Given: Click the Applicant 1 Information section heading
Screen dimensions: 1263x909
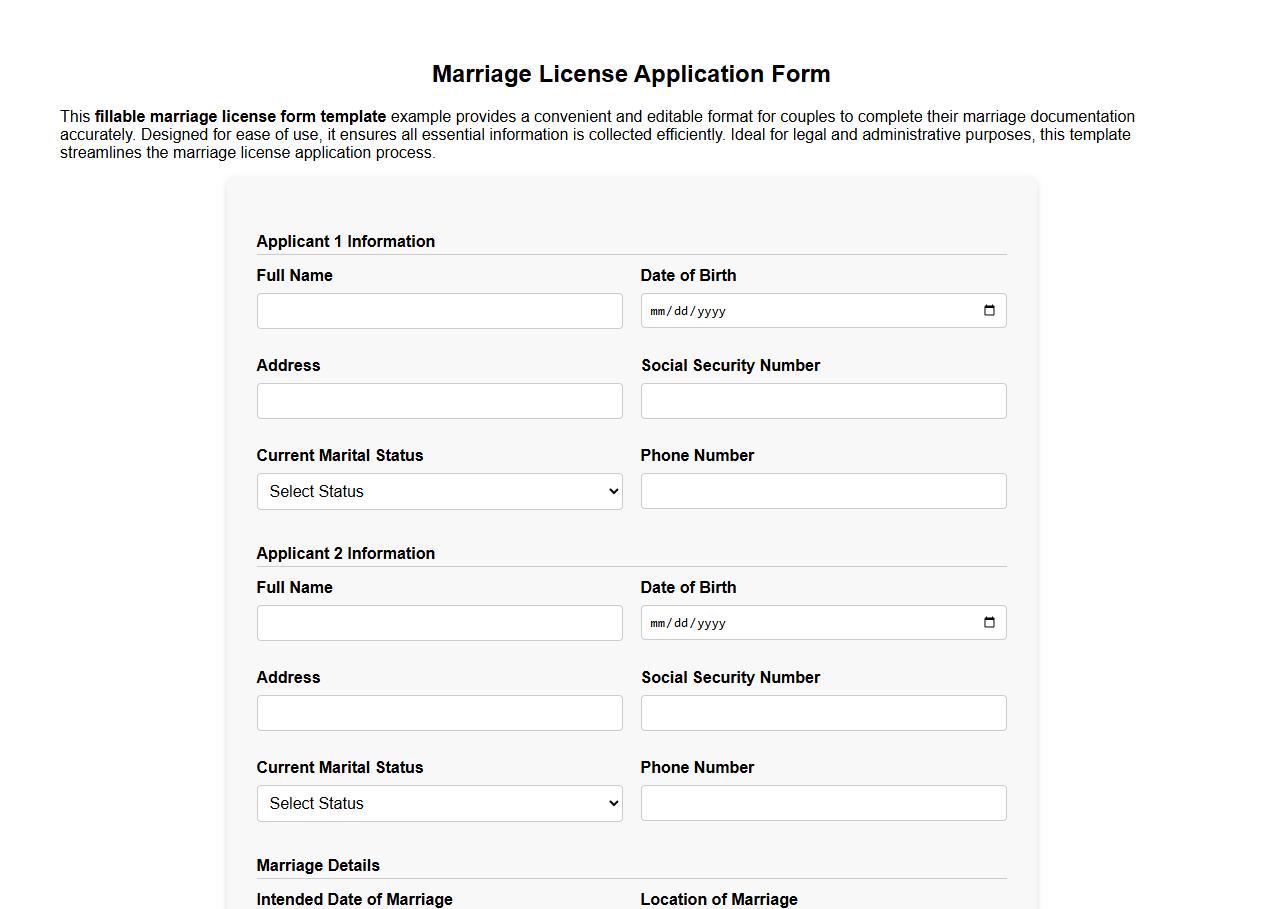Looking at the screenshot, I should pyautogui.click(x=346, y=241).
